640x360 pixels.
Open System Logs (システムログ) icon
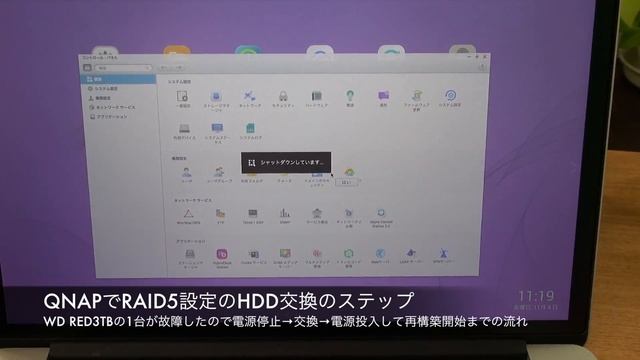(250, 129)
